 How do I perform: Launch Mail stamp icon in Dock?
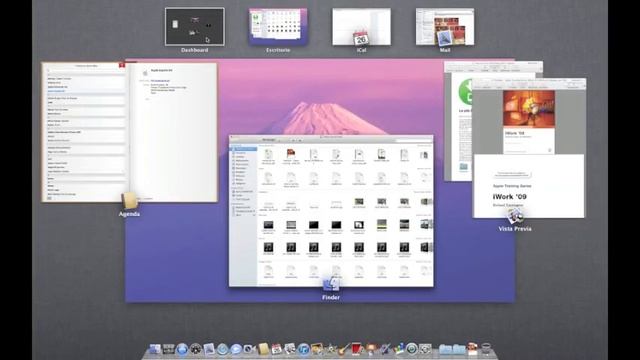(x=209, y=349)
